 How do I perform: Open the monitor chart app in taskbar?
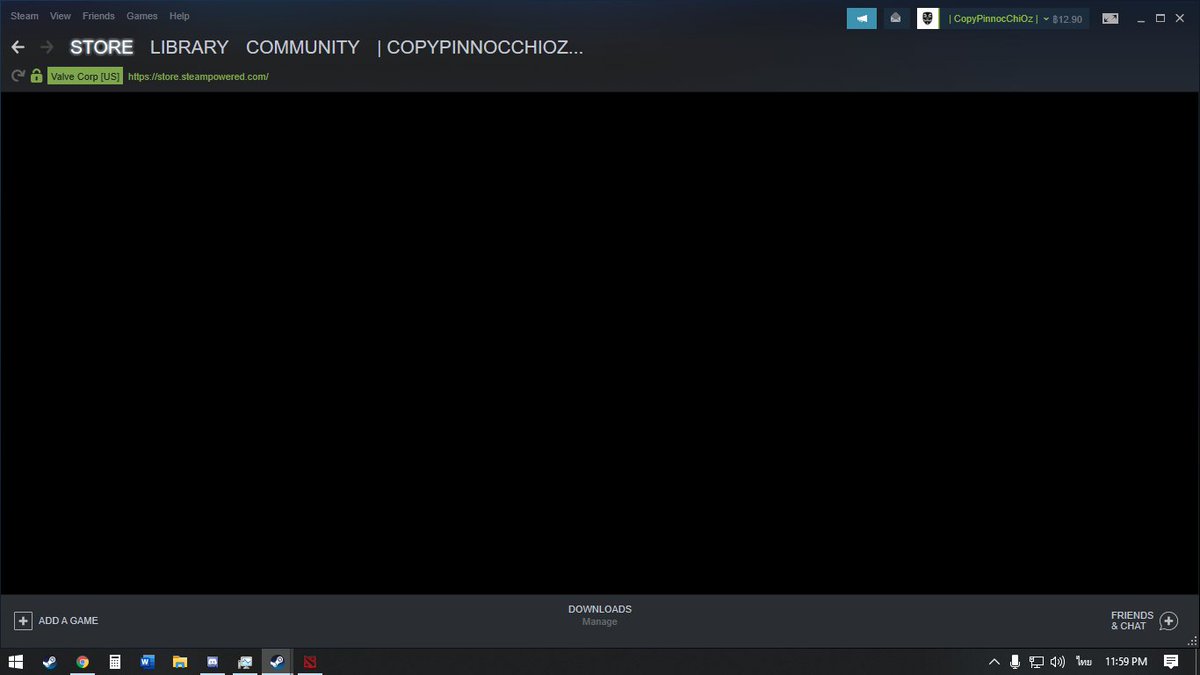pos(245,661)
